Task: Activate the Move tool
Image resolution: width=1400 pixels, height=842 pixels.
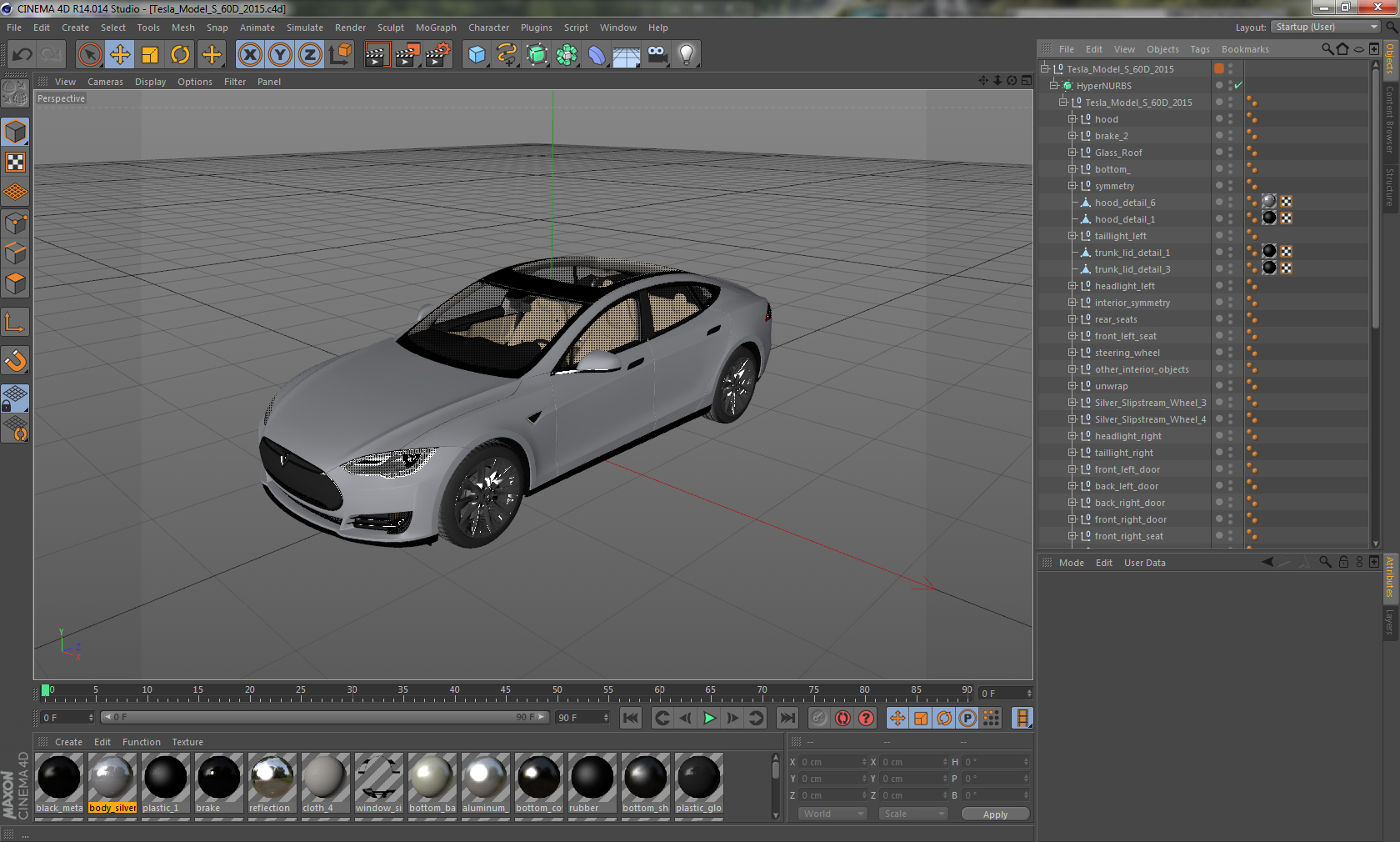Action: [120, 55]
